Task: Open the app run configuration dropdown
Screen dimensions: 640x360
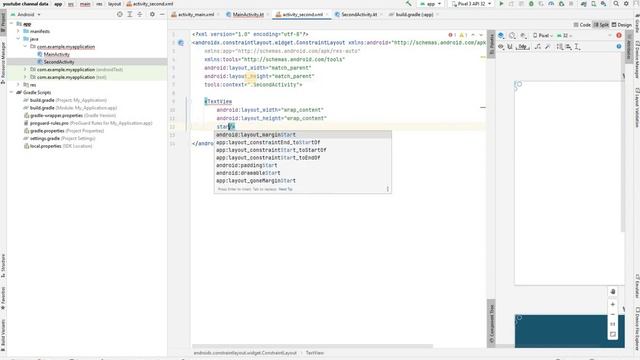Action: pyautogui.click(x=431, y=4)
